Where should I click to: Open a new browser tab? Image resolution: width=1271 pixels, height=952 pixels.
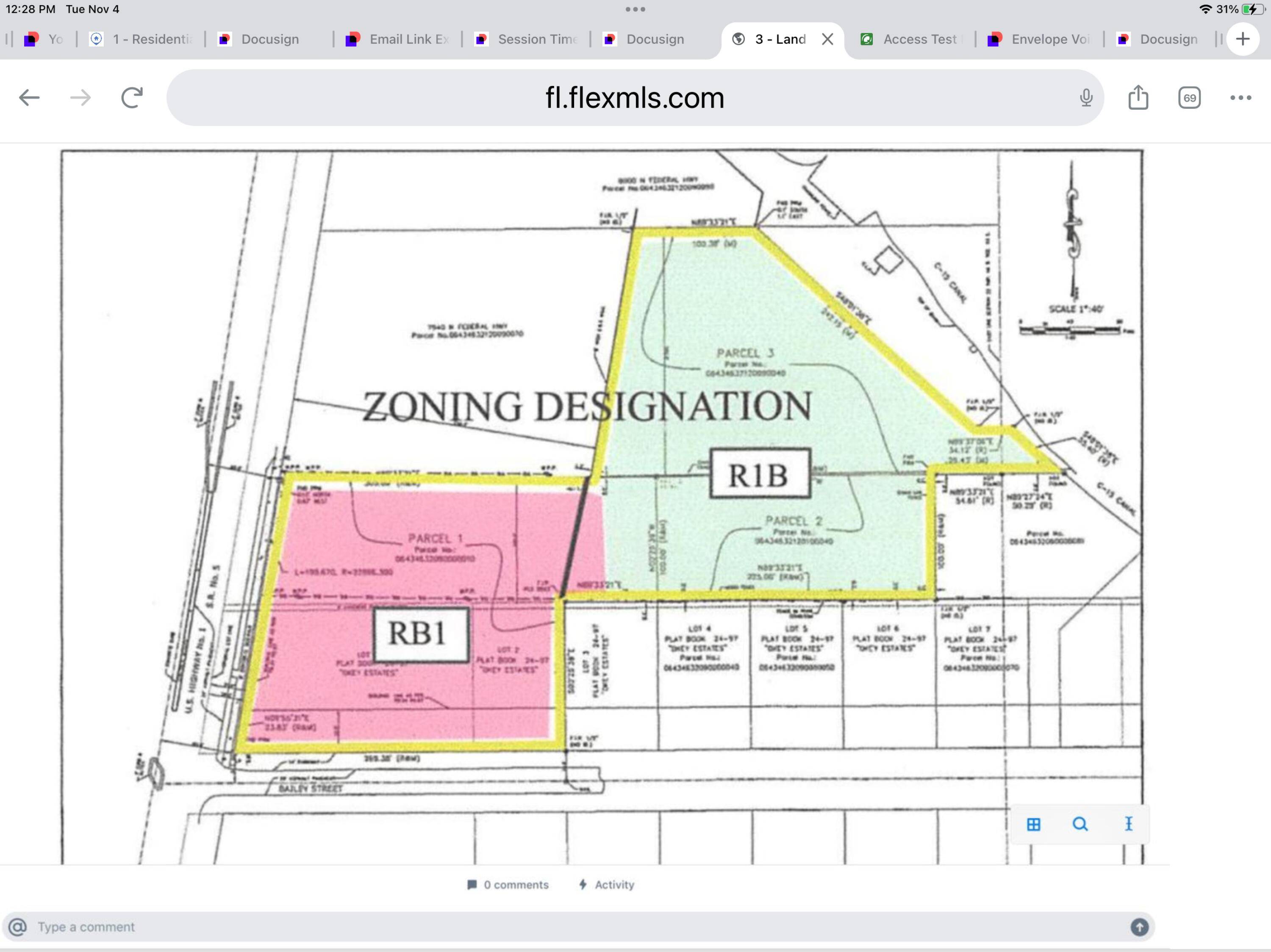[1243, 39]
